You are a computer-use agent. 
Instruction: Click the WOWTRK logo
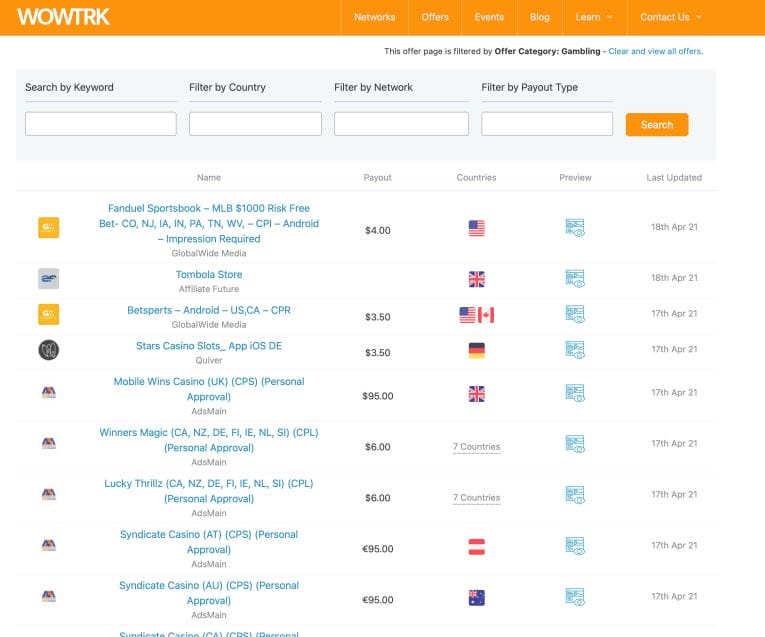click(63, 17)
